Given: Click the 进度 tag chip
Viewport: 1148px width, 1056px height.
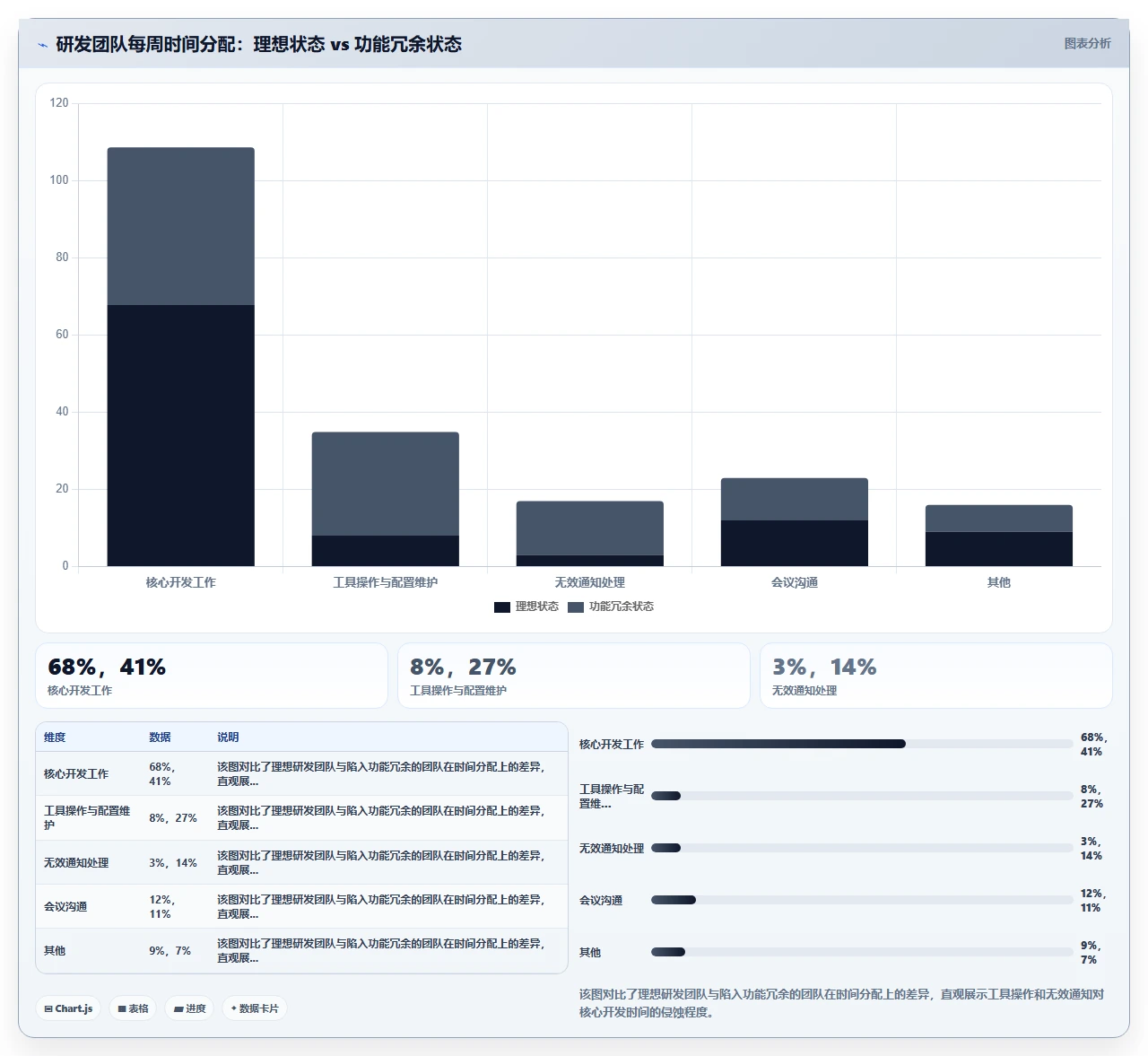Looking at the screenshot, I should pos(189,1008).
